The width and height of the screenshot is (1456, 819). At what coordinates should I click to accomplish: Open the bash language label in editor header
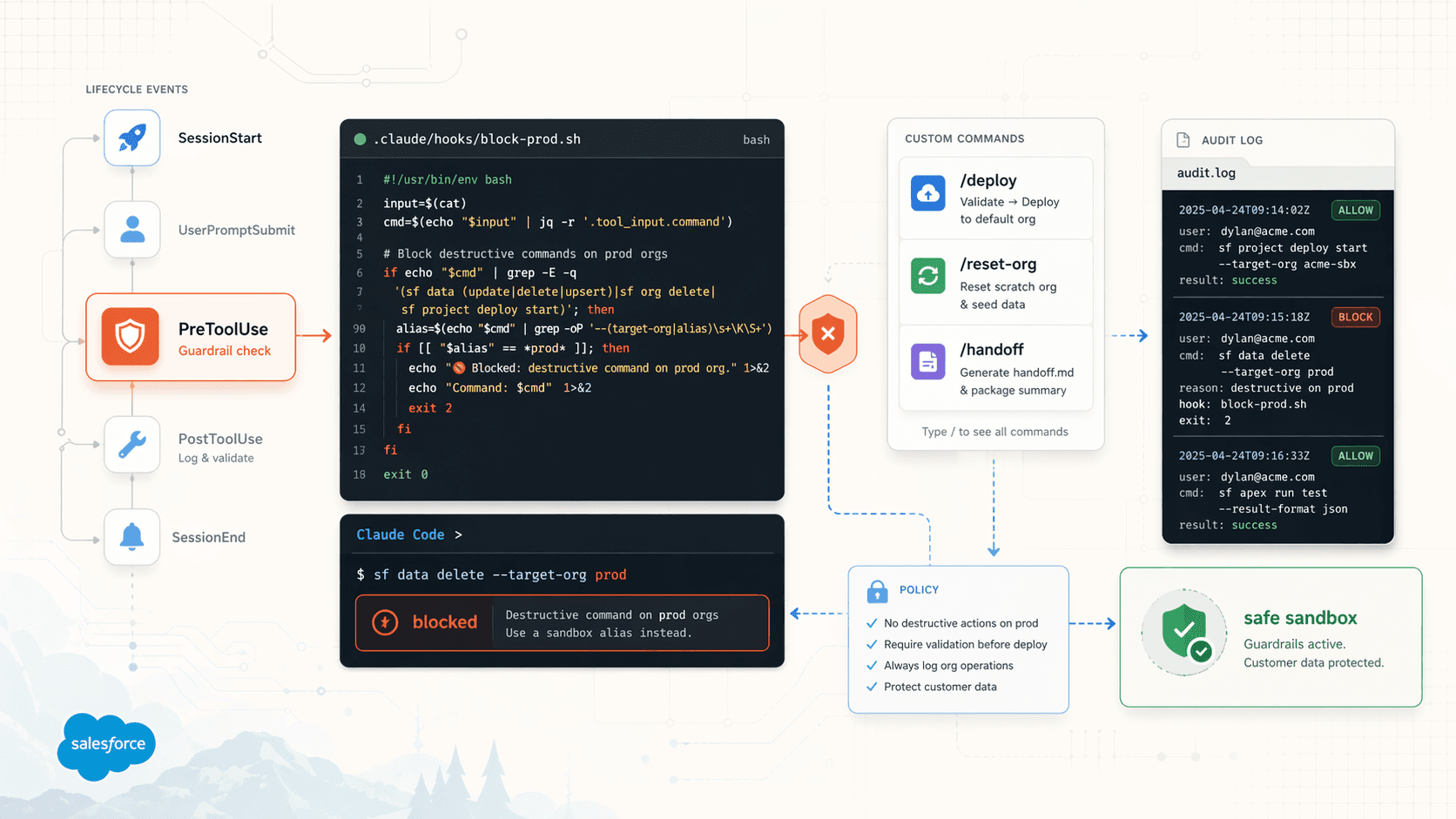point(756,140)
